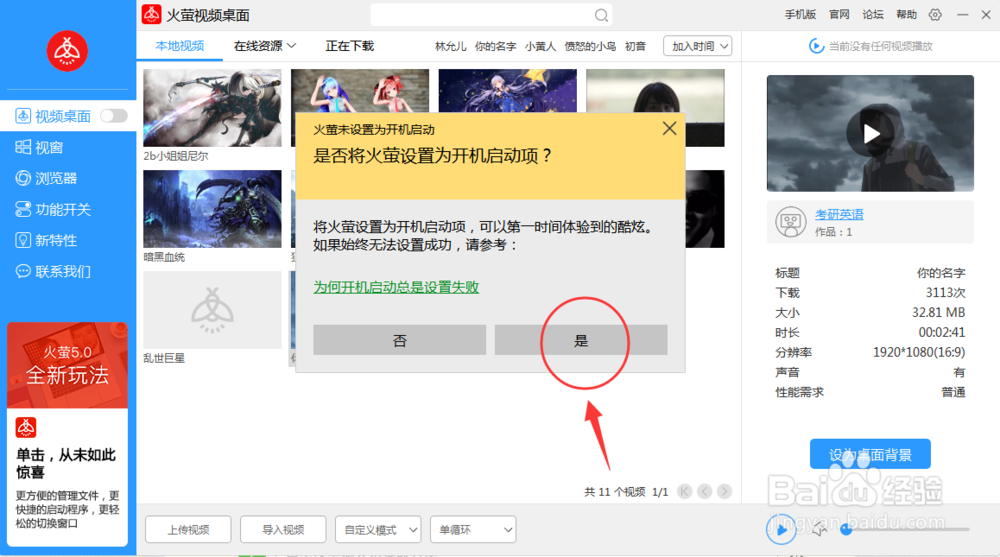Switch to the 本地视频 tab
Image resolution: width=1000 pixels, height=557 pixels.
coord(180,46)
